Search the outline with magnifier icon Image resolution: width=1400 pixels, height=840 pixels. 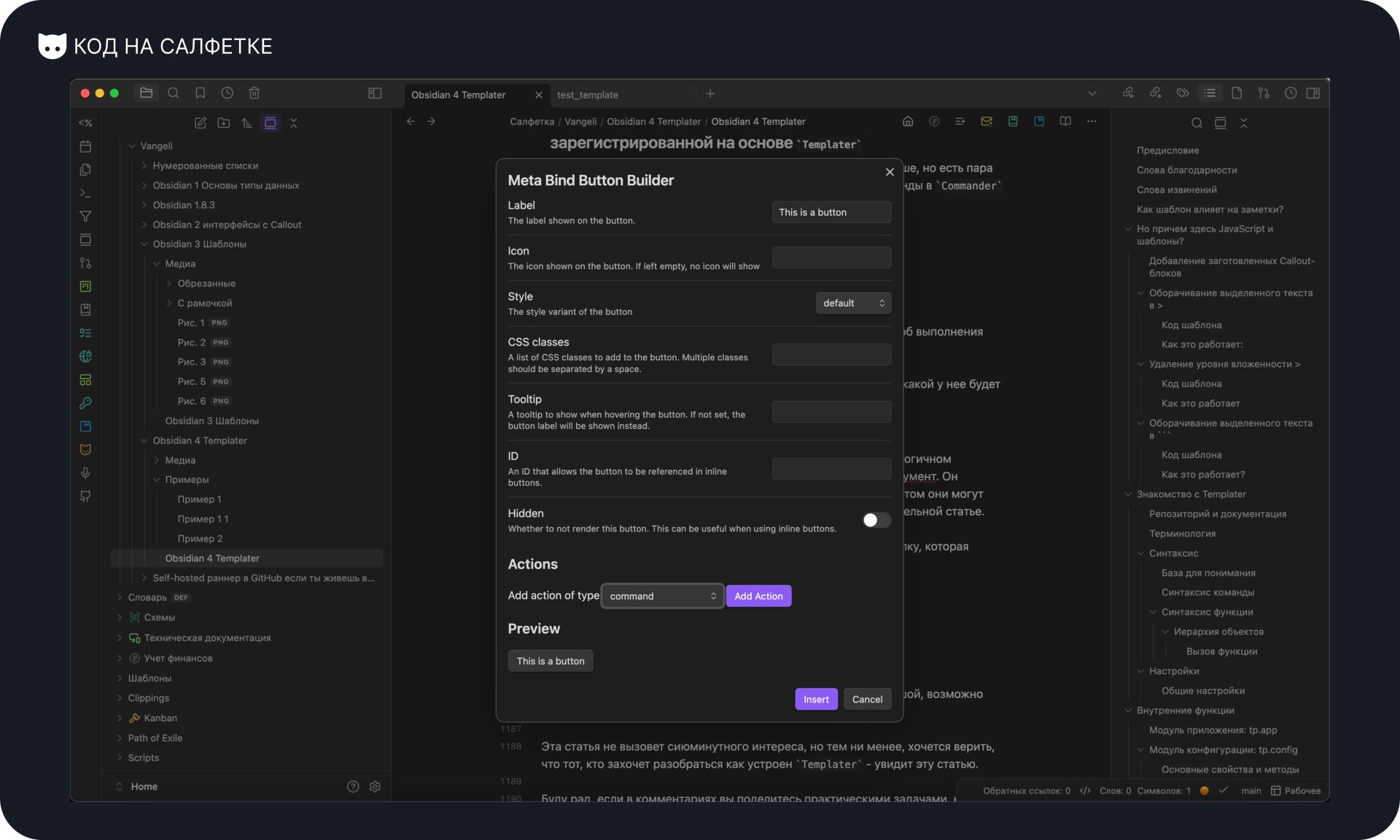click(1197, 123)
